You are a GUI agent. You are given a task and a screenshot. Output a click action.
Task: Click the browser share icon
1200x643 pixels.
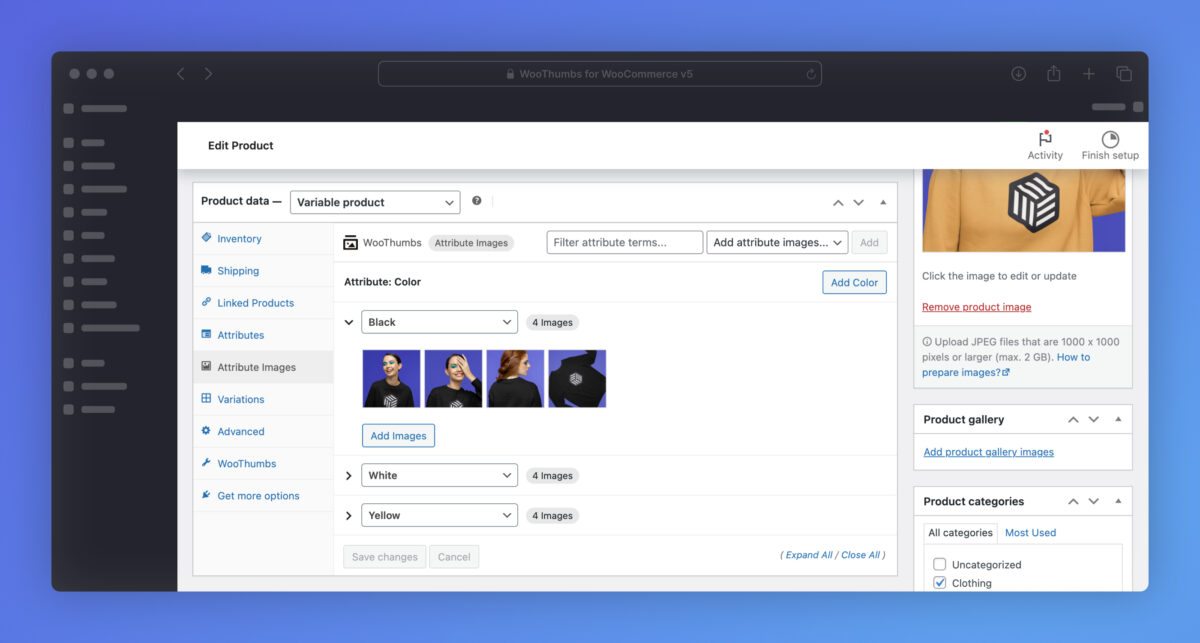(x=1053, y=74)
